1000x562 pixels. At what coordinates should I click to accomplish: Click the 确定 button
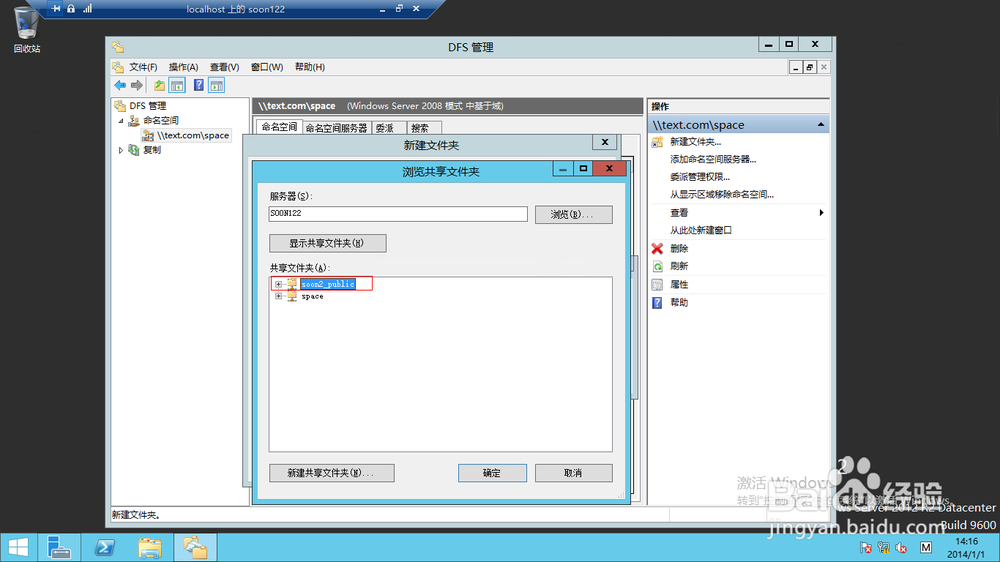click(492, 473)
